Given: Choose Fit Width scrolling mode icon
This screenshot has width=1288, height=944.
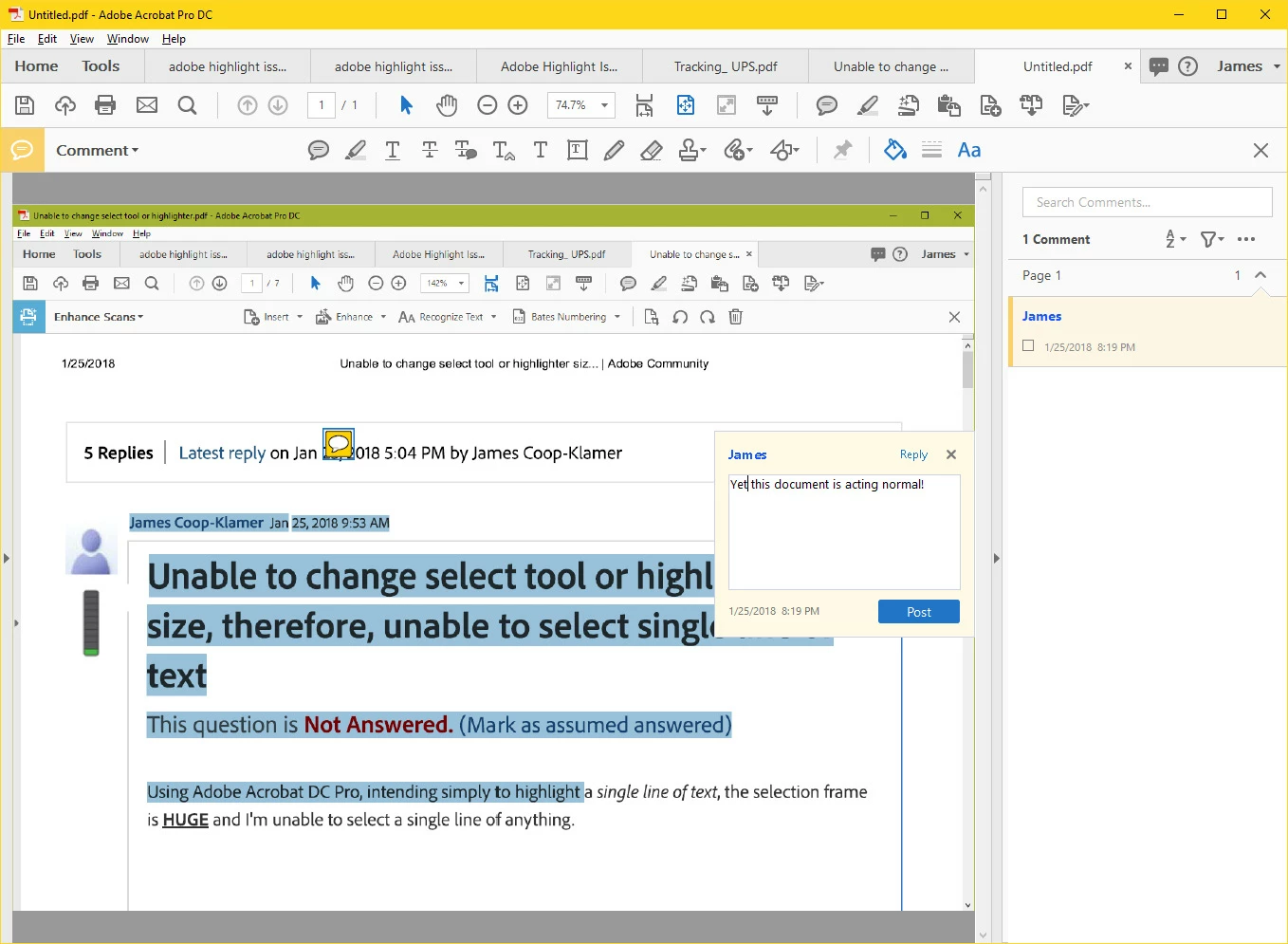Looking at the screenshot, I should [x=644, y=105].
